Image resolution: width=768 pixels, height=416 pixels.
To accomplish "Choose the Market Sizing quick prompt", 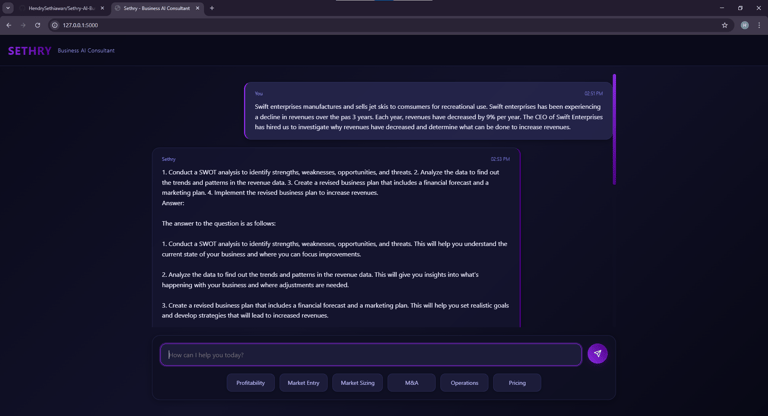I will click(x=358, y=383).
